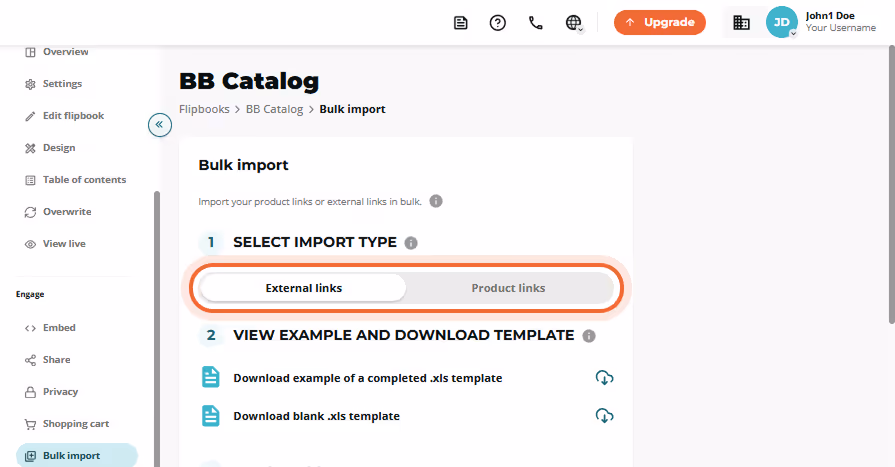
Task: Click file icon beside blank template
Action: [211, 416]
